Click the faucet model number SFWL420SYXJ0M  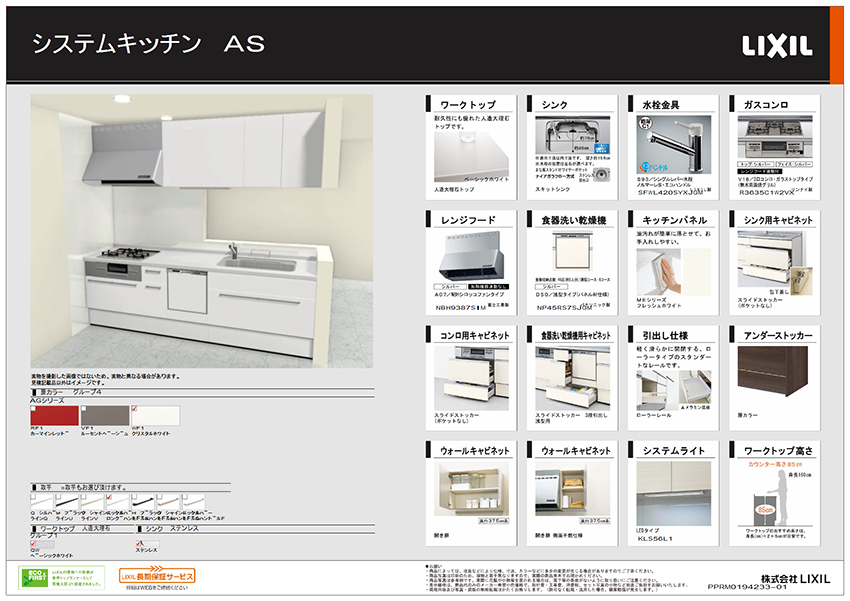click(669, 192)
